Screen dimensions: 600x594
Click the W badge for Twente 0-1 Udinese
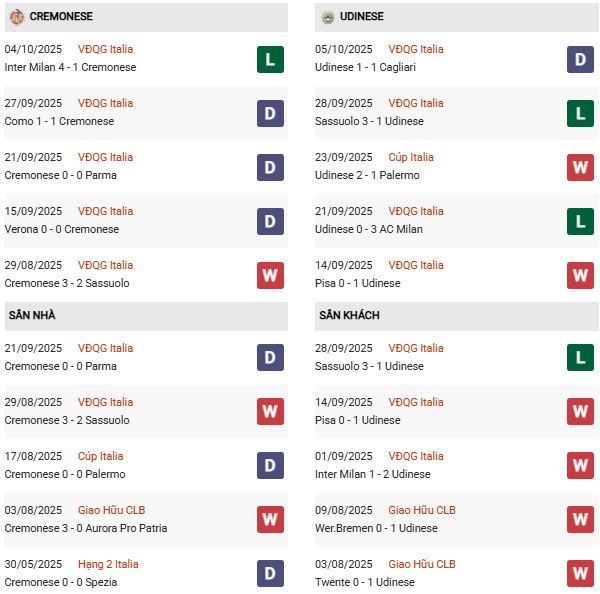point(581,574)
